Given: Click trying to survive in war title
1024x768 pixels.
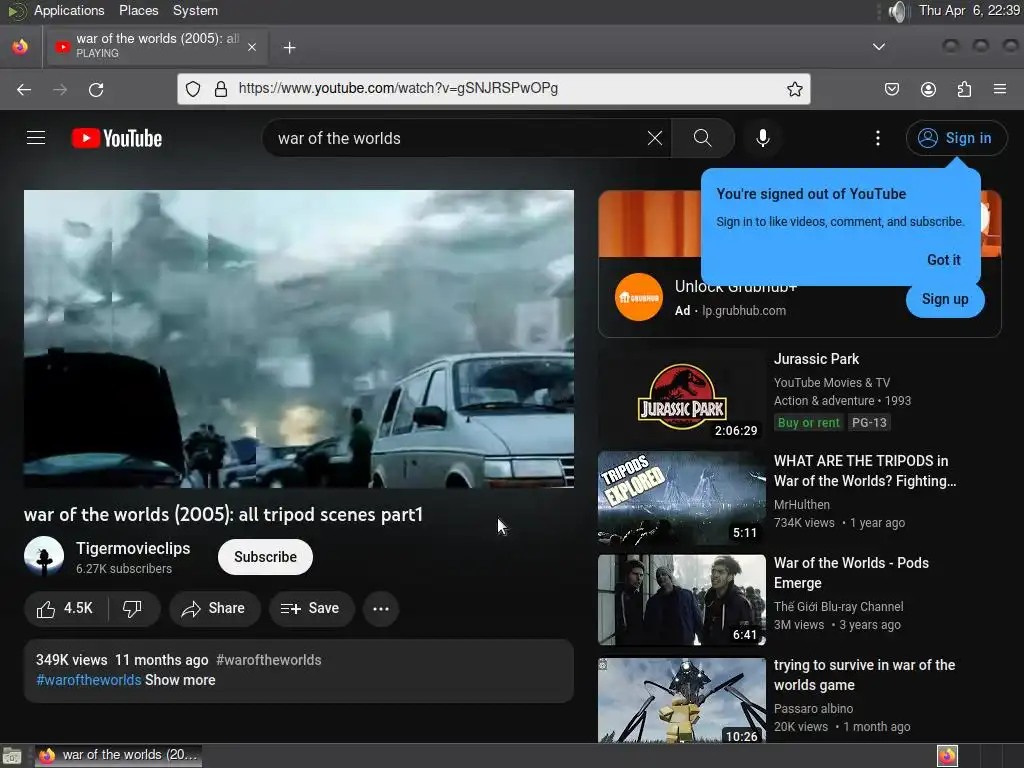Looking at the screenshot, I should [865, 675].
